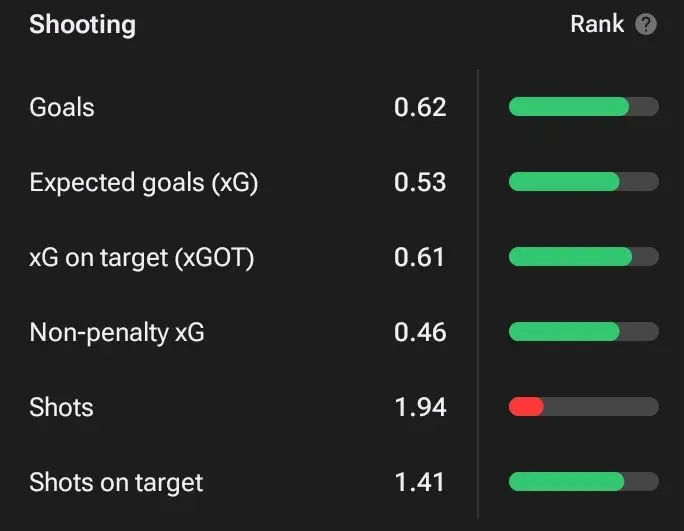This screenshot has height=531, width=684.
Task: Select the Goals stat label
Action: point(62,107)
